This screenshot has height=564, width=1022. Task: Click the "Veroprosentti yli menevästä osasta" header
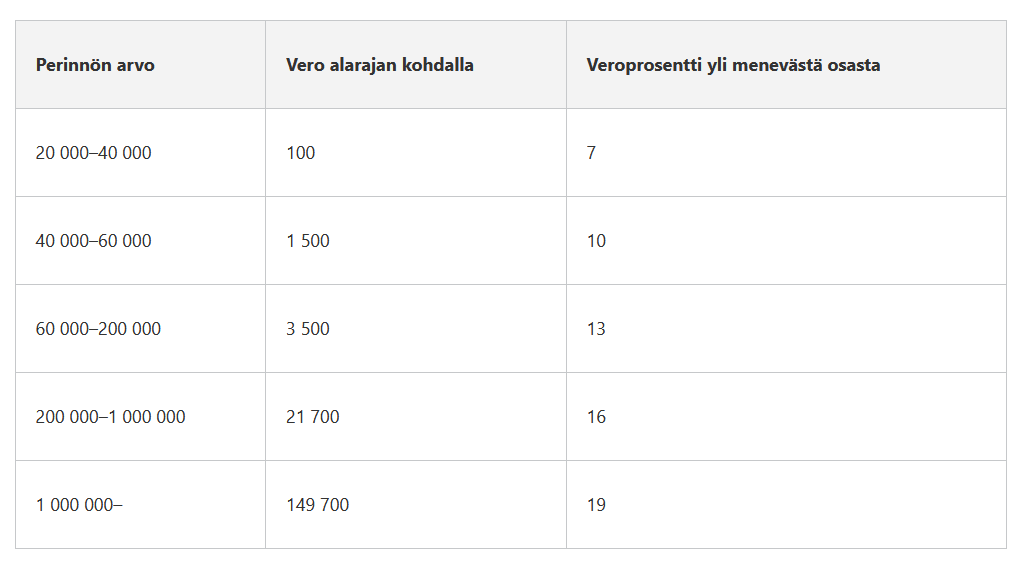[733, 65]
